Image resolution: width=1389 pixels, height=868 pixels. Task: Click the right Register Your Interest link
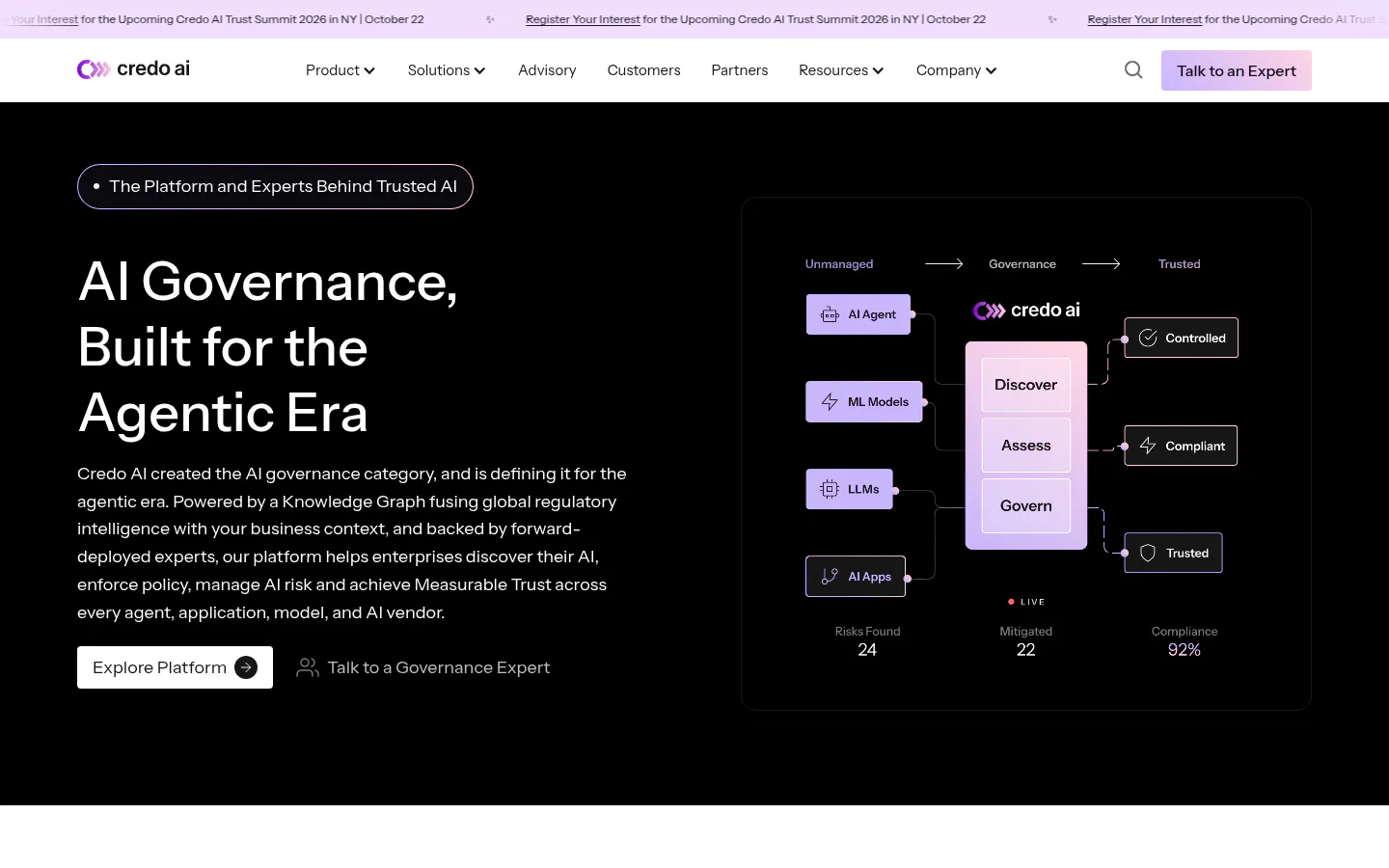click(1144, 19)
